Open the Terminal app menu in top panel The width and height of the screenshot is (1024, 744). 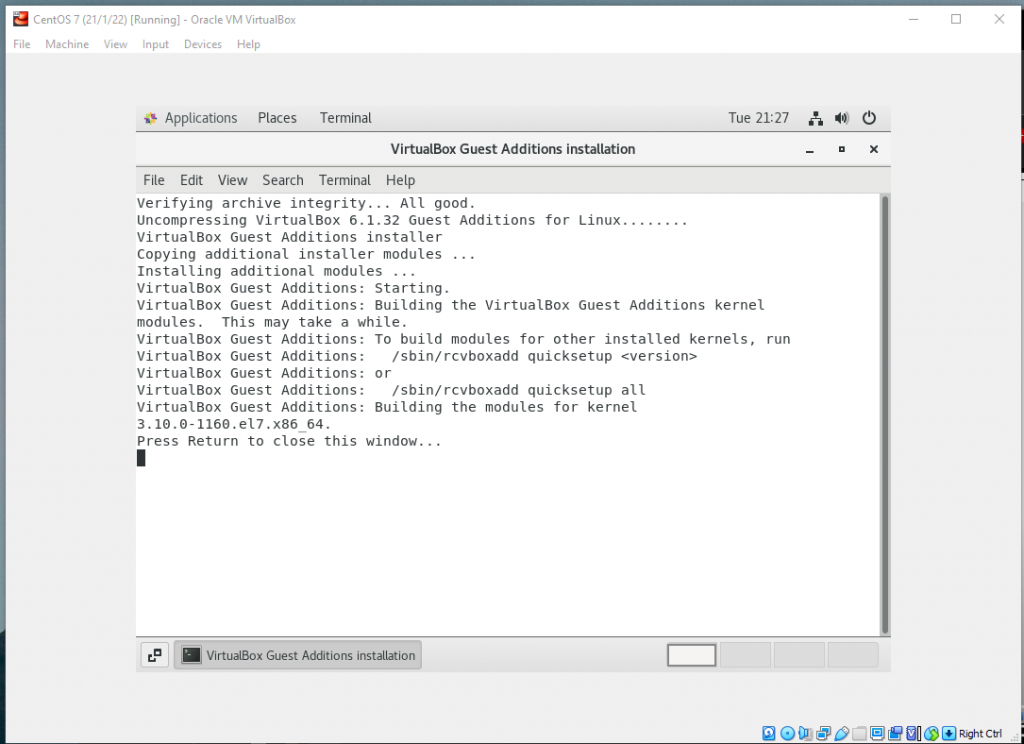pyautogui.click(x=345, y=118)
